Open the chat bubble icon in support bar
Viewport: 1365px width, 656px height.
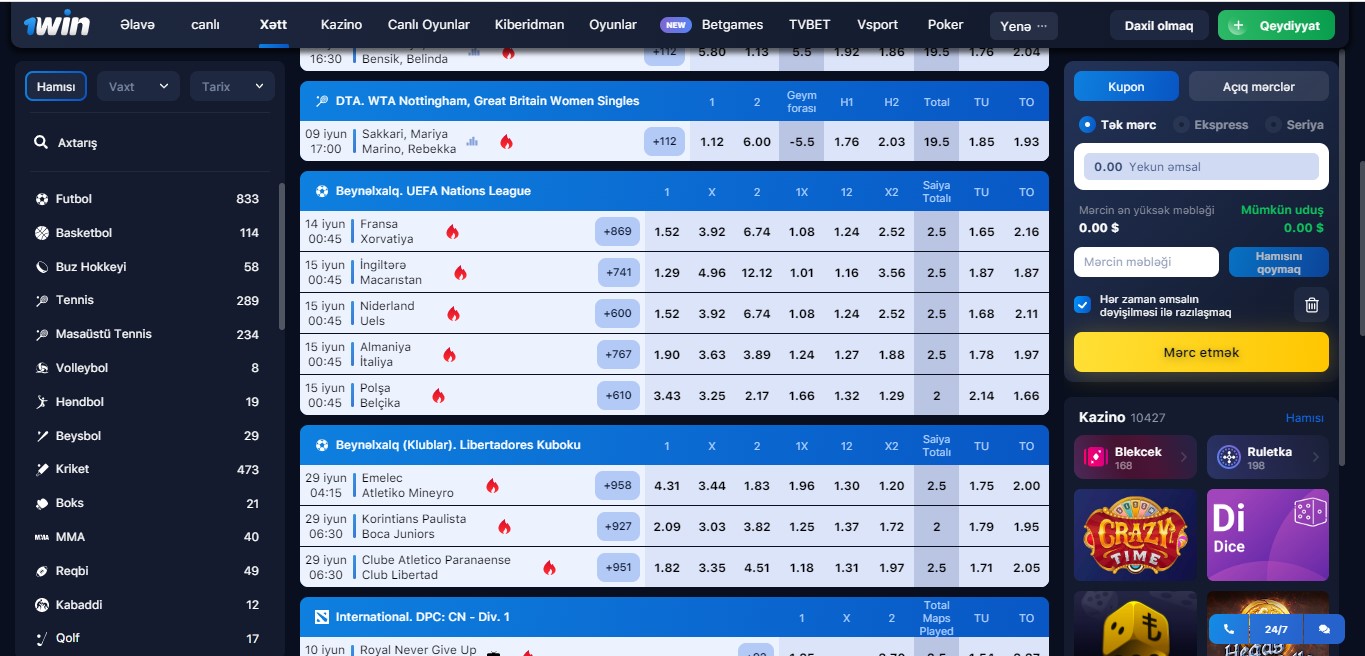pos(1324,629)
